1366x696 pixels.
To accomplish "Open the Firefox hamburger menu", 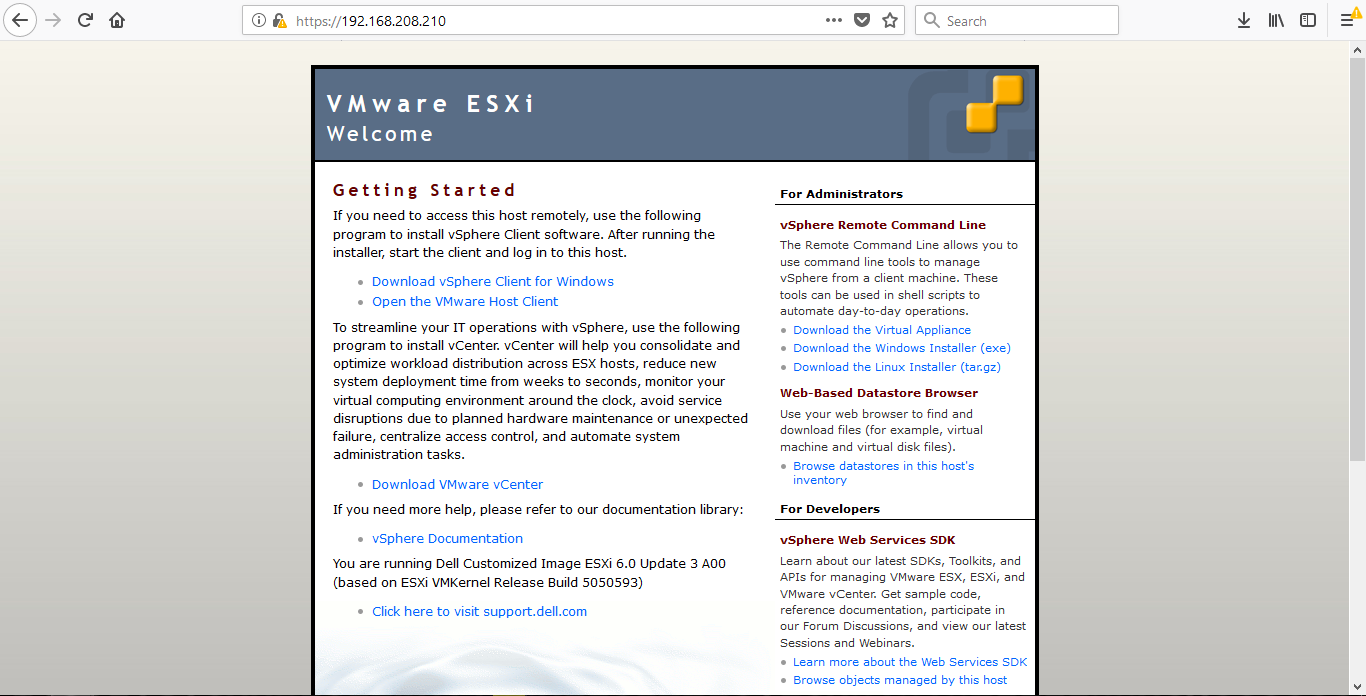I will tap(1347, 20).
